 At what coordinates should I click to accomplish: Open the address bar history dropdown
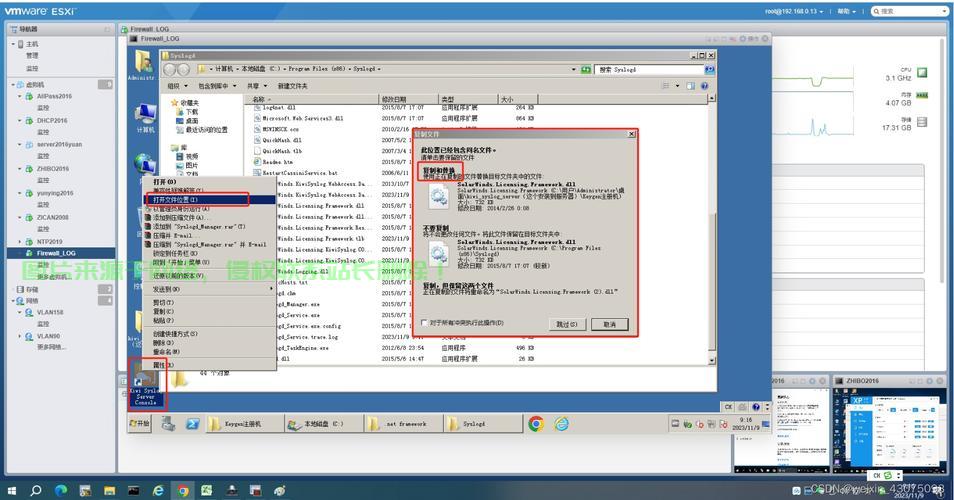[573, 69]
